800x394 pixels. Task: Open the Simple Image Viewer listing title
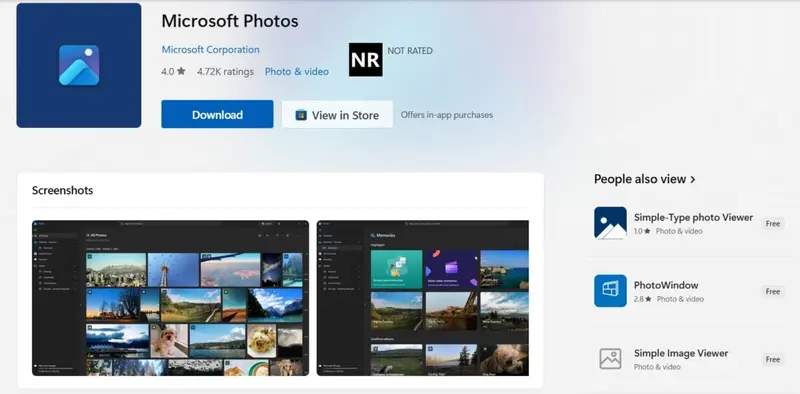point(681,353)
